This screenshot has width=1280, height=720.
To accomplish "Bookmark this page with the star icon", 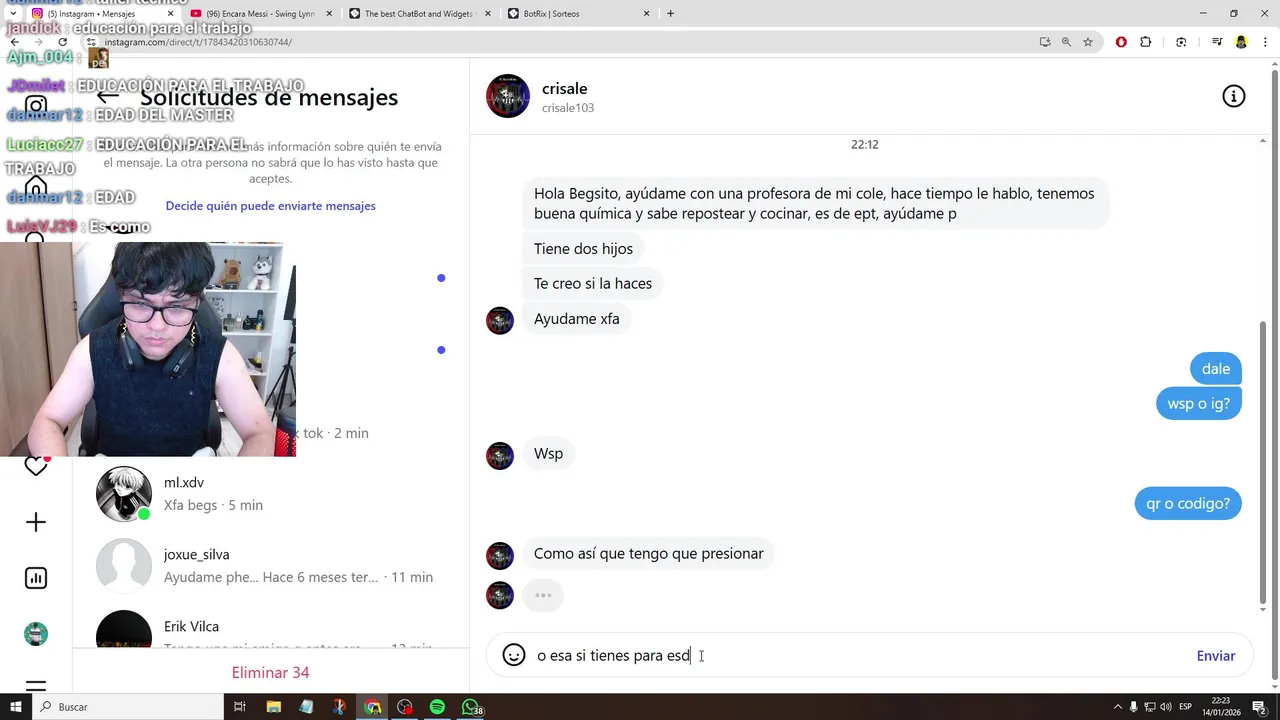I will click(x=1088, y=42).
